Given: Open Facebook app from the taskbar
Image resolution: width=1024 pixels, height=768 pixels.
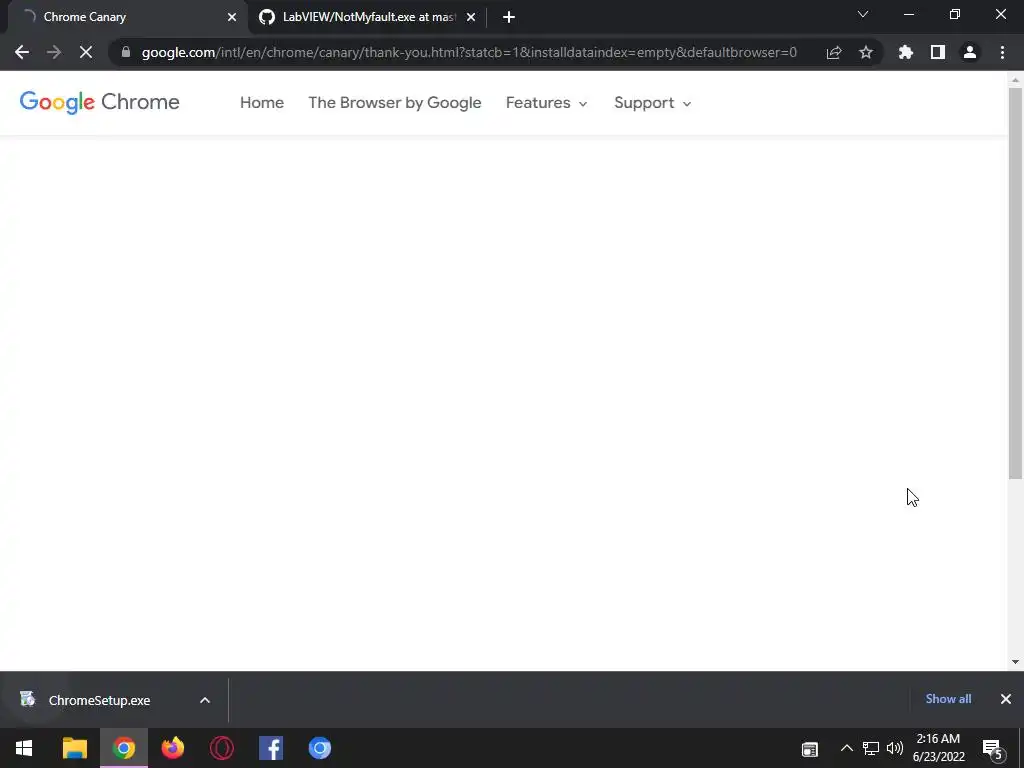Looking at the screenshot, I should tap(271, 748).
